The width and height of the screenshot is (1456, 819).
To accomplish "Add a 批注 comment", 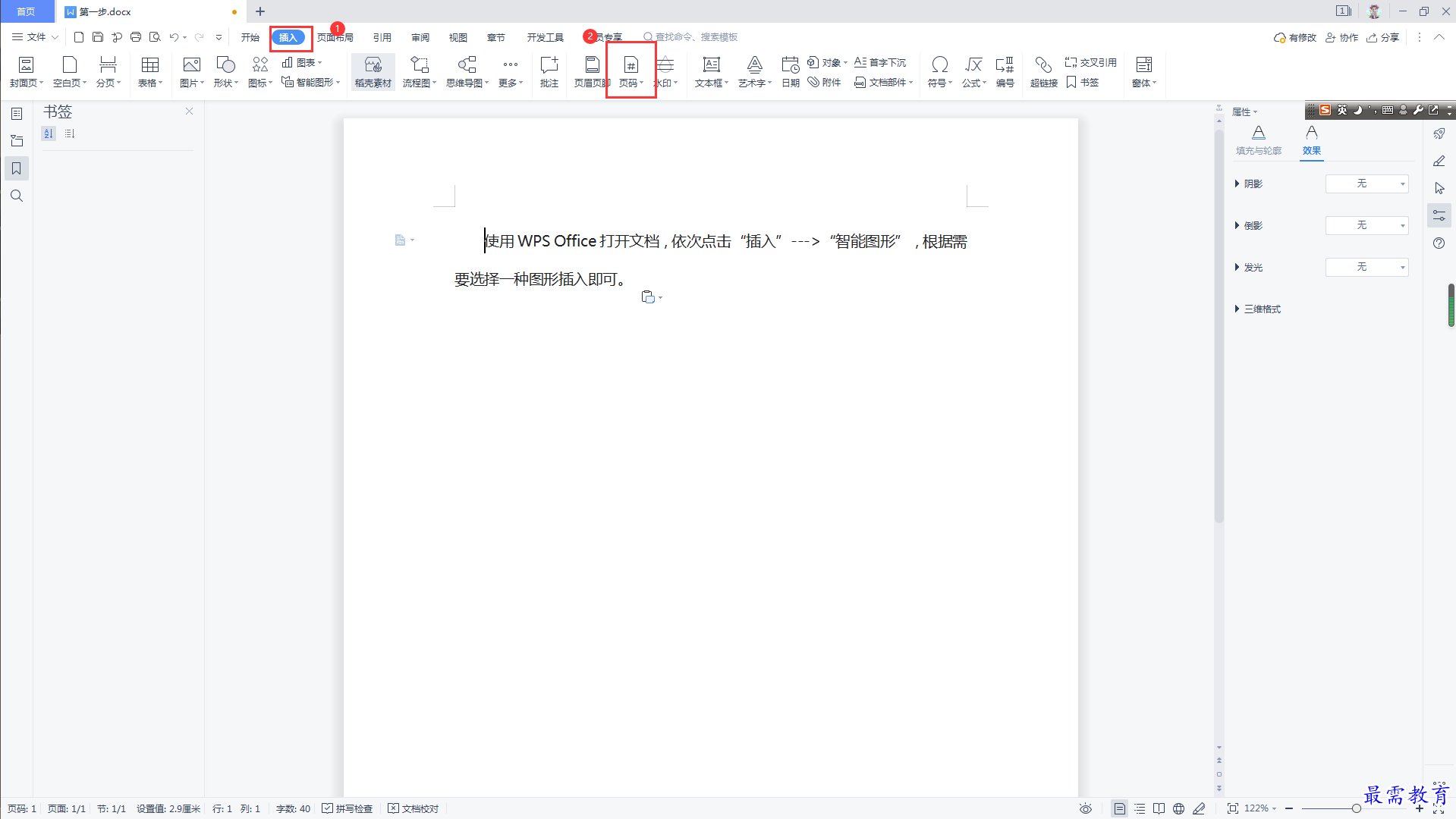I will [549, 72].
